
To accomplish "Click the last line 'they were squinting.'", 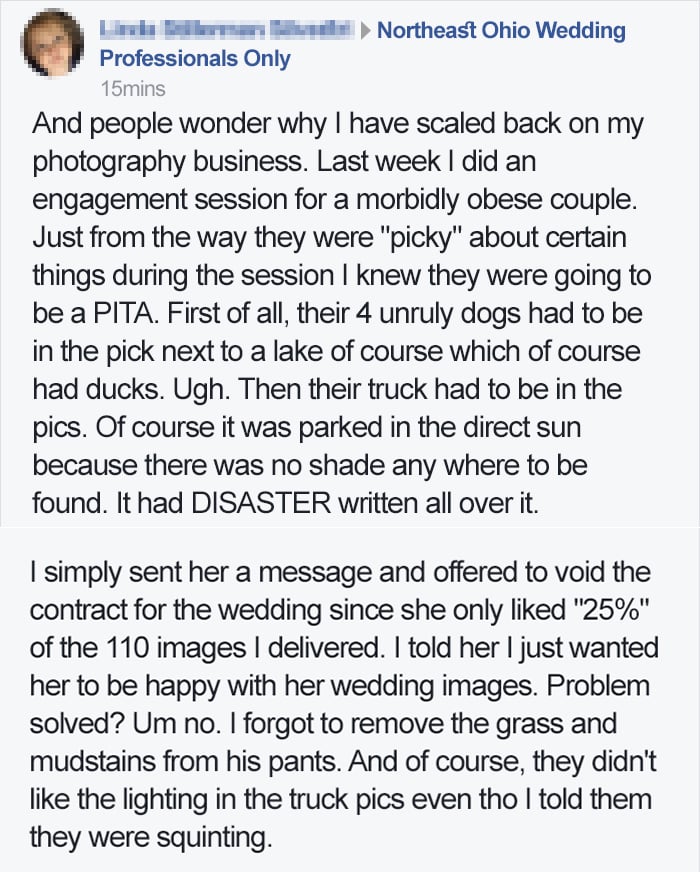I will click(x=151, y=838).
